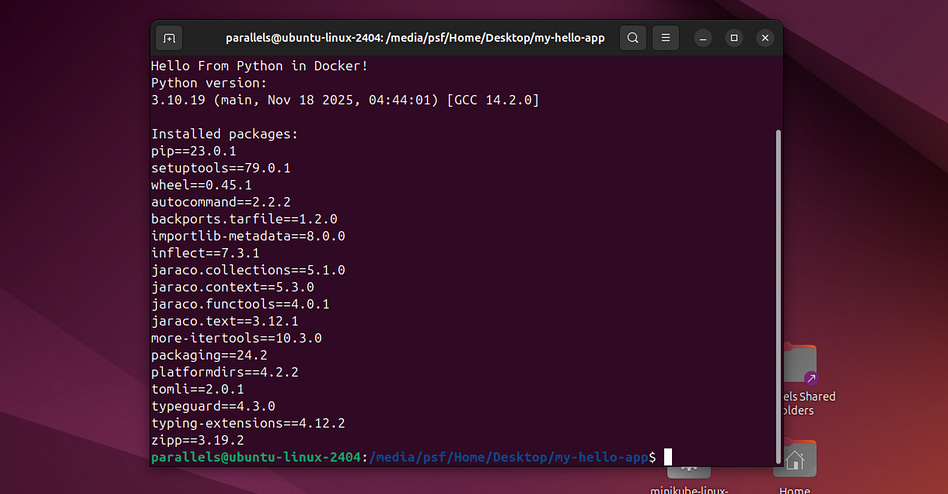Viewport: 948px width, 494px height.
Task: Maximize the terminal window
Action: (734, 38)
